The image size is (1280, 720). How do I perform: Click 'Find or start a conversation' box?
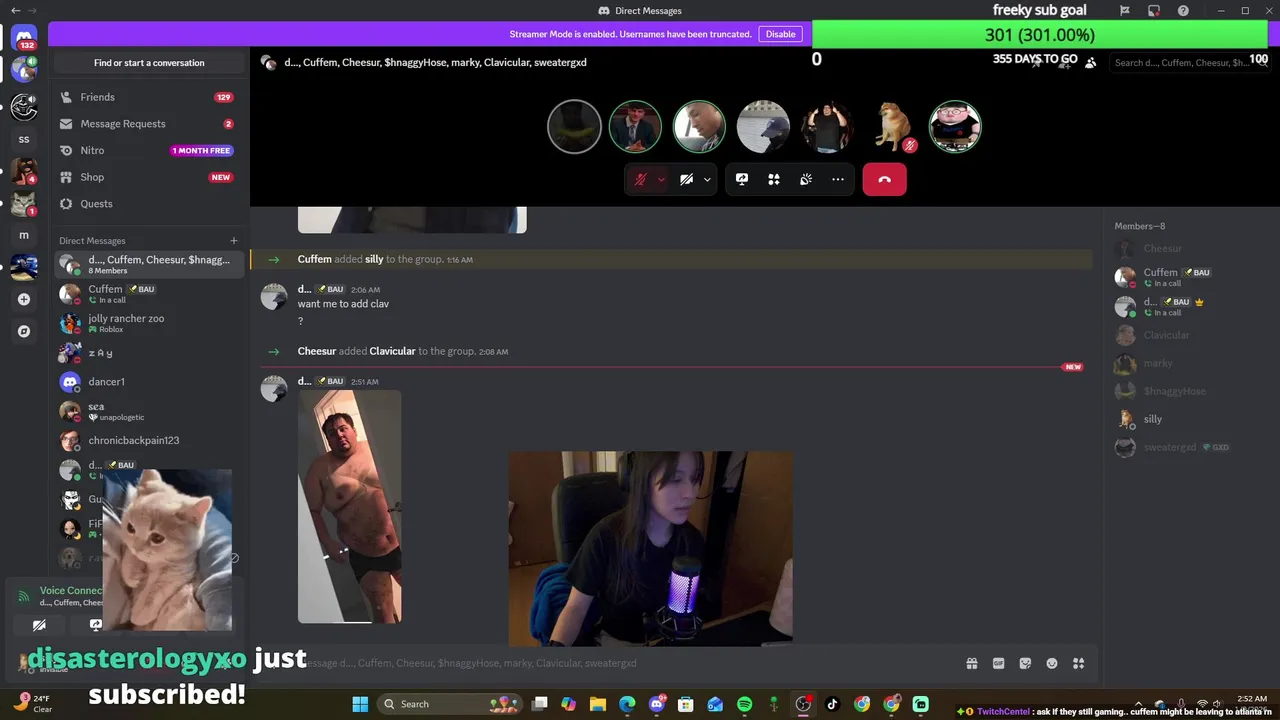[149, 62]
